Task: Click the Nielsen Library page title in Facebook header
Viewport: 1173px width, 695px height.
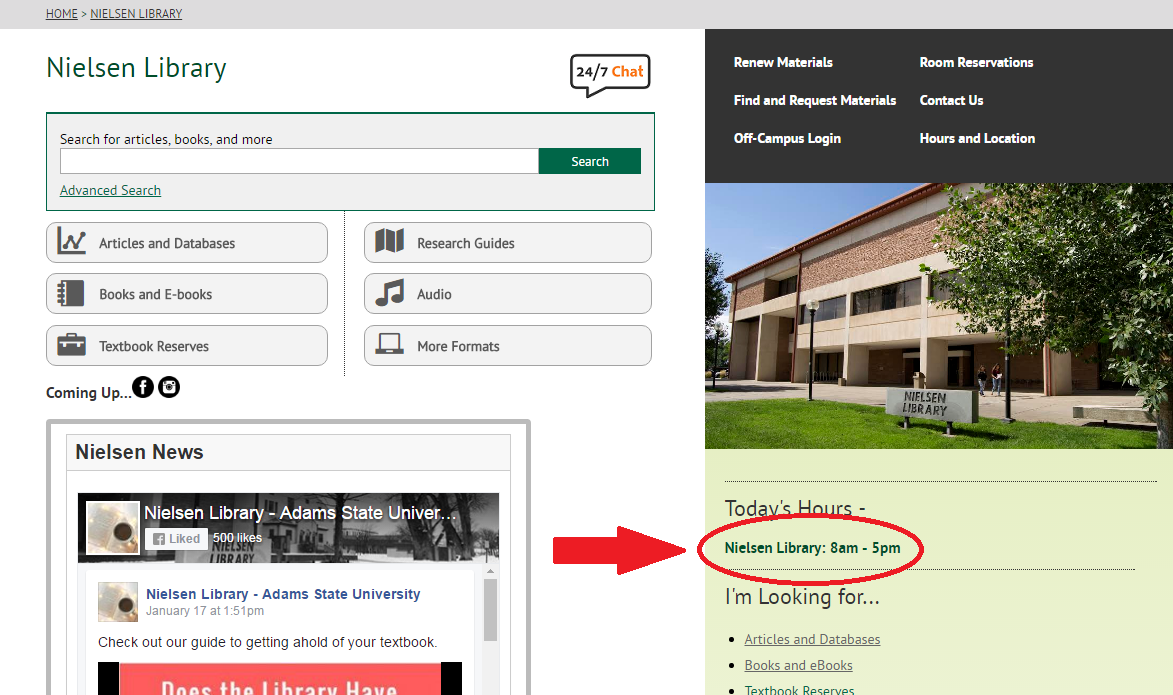Action: coord(299,512)
